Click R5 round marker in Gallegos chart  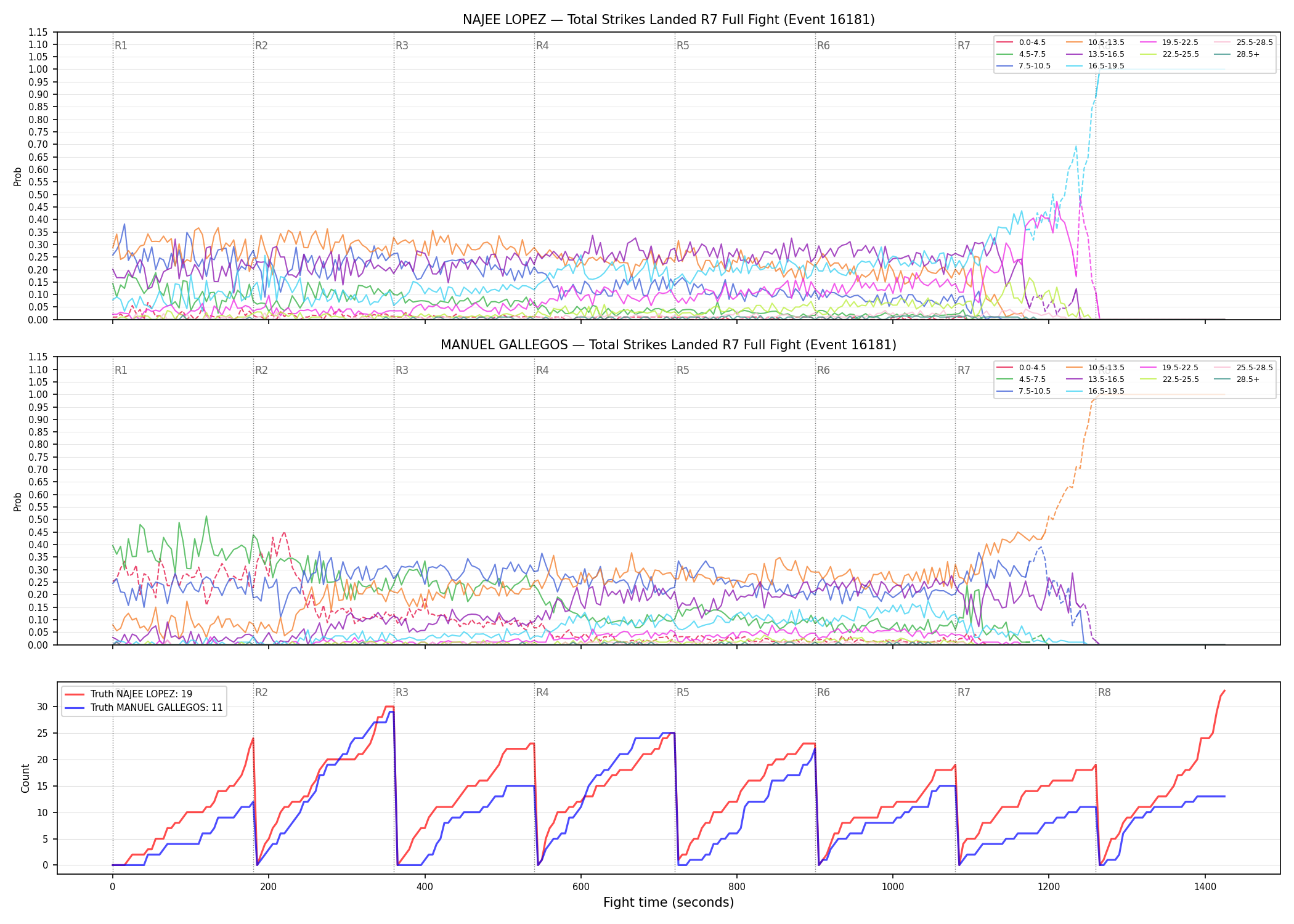pyautogui.click(x=683, y=370)
